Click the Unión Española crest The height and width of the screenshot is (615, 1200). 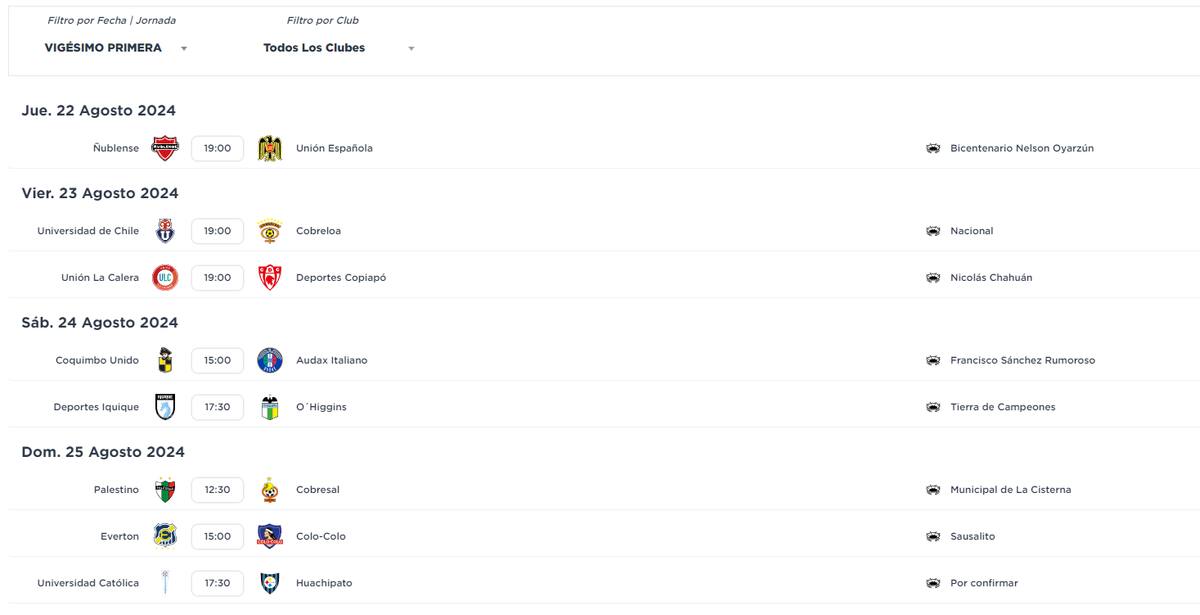[x=270, y=148]
